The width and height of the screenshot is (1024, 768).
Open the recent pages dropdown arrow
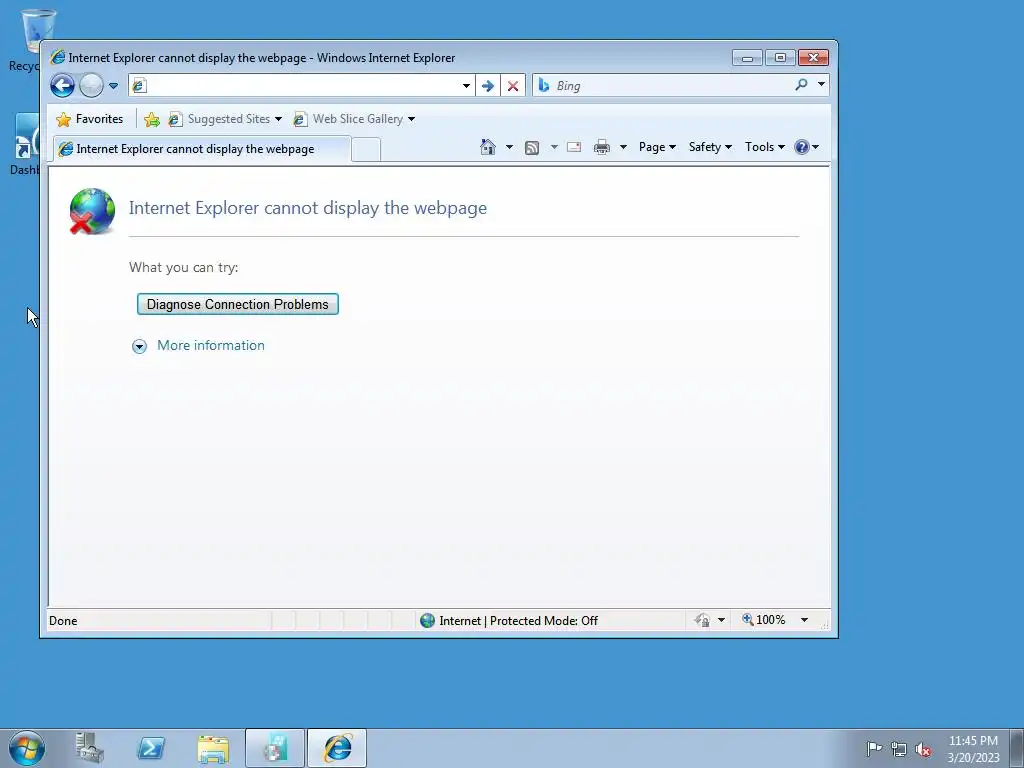(113, 86)
